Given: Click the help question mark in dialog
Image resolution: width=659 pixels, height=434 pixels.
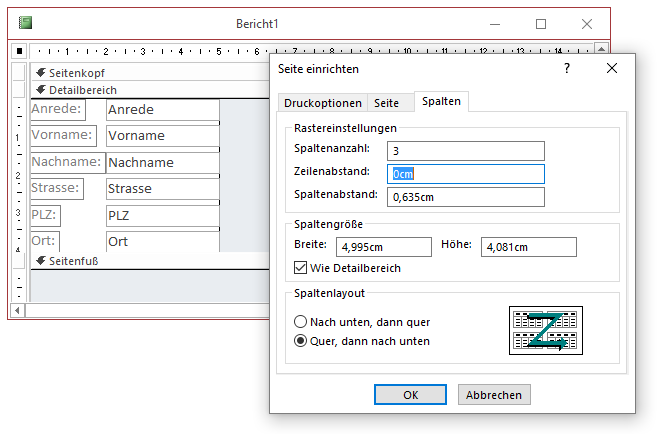Looking at the screenshot, I should [x=567, y=68].
